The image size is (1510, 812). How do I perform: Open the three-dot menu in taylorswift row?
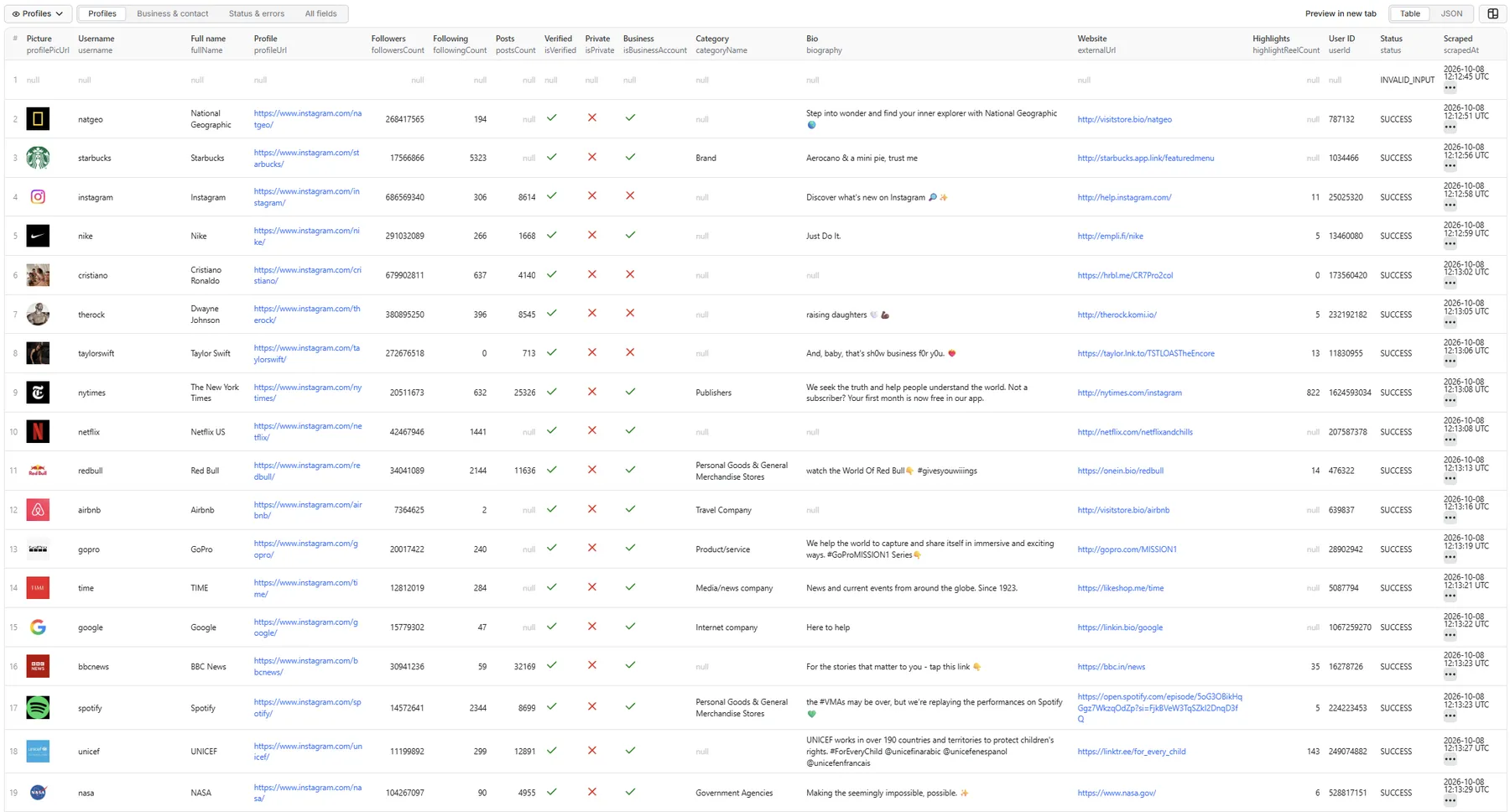point(1450,362)
